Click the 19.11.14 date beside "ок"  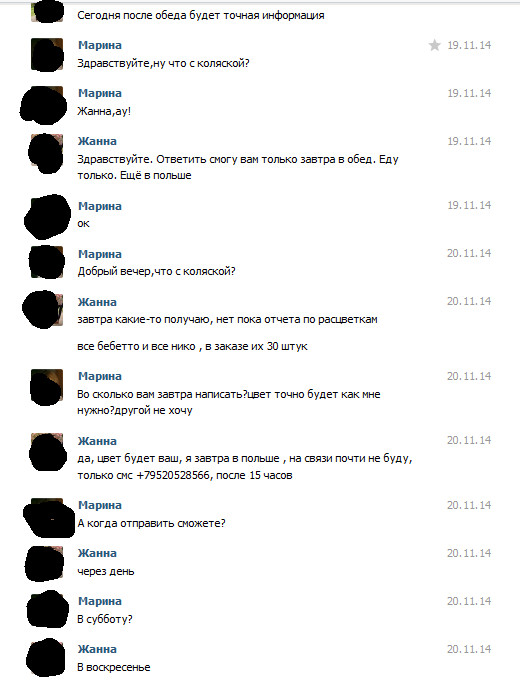click(469, 205)
